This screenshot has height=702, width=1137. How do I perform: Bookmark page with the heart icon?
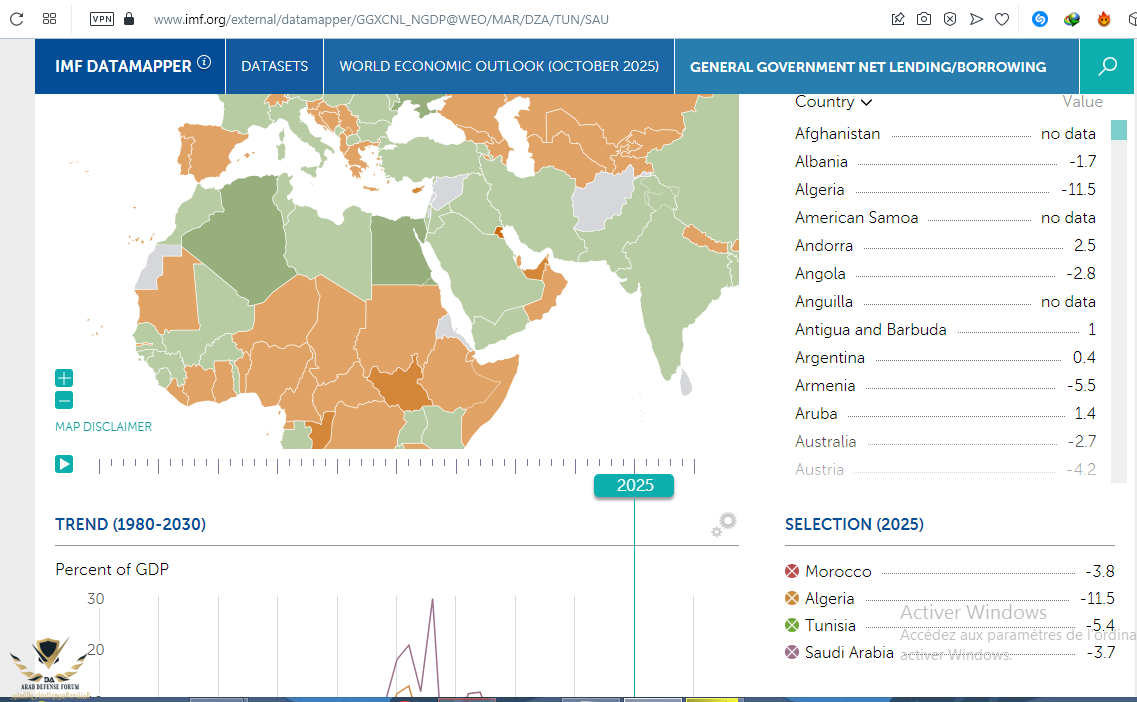[x=1002, y=19]
